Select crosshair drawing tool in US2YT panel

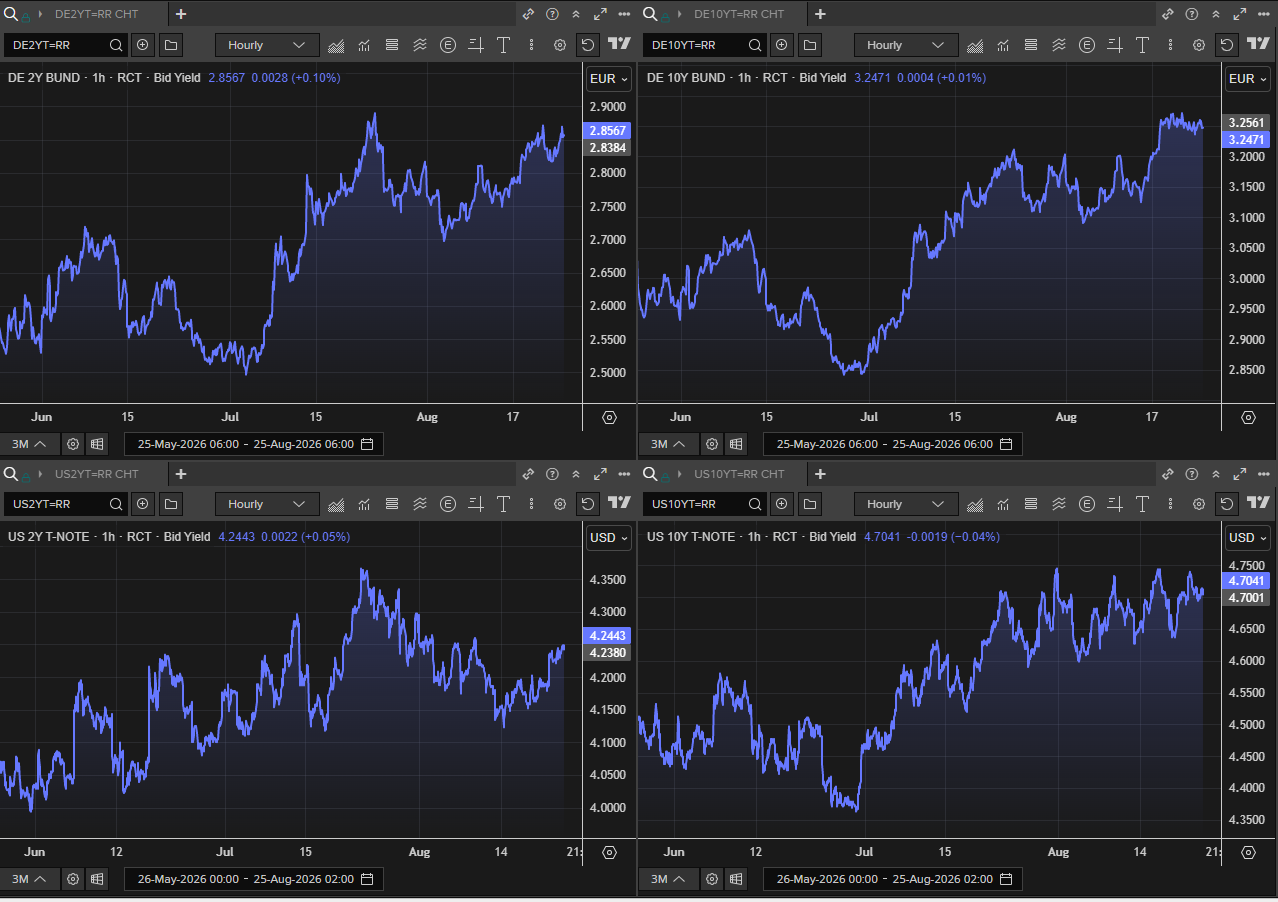pos(475,504)
